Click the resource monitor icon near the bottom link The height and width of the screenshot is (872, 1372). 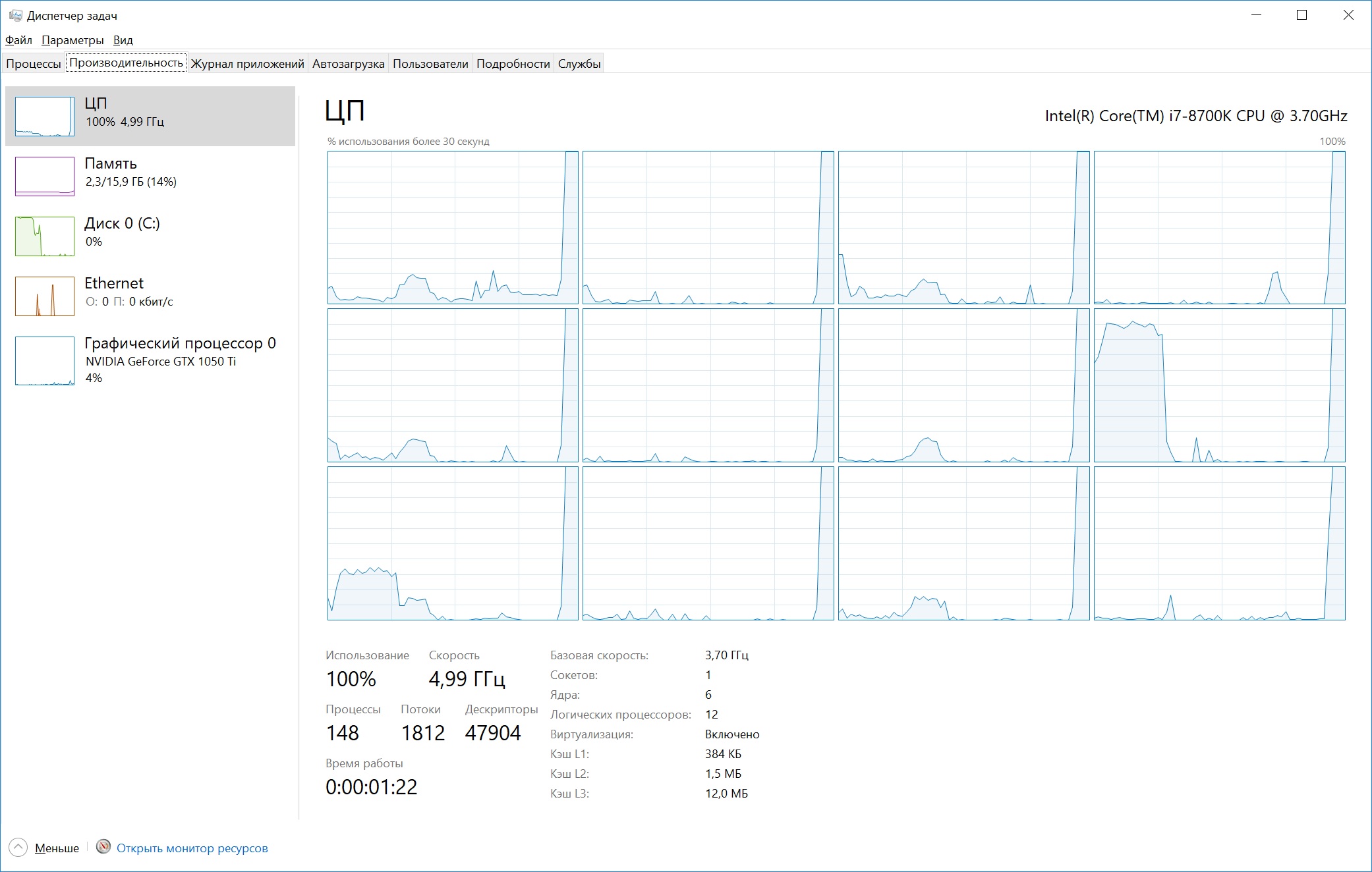pyautogui.click(x=103, y=848)
